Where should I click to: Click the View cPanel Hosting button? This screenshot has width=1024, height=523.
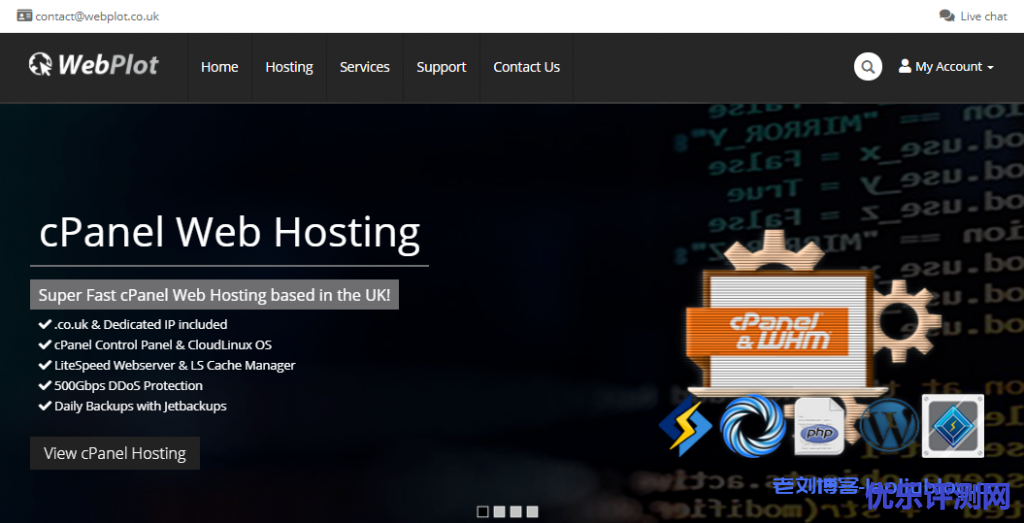pos(115,453)
